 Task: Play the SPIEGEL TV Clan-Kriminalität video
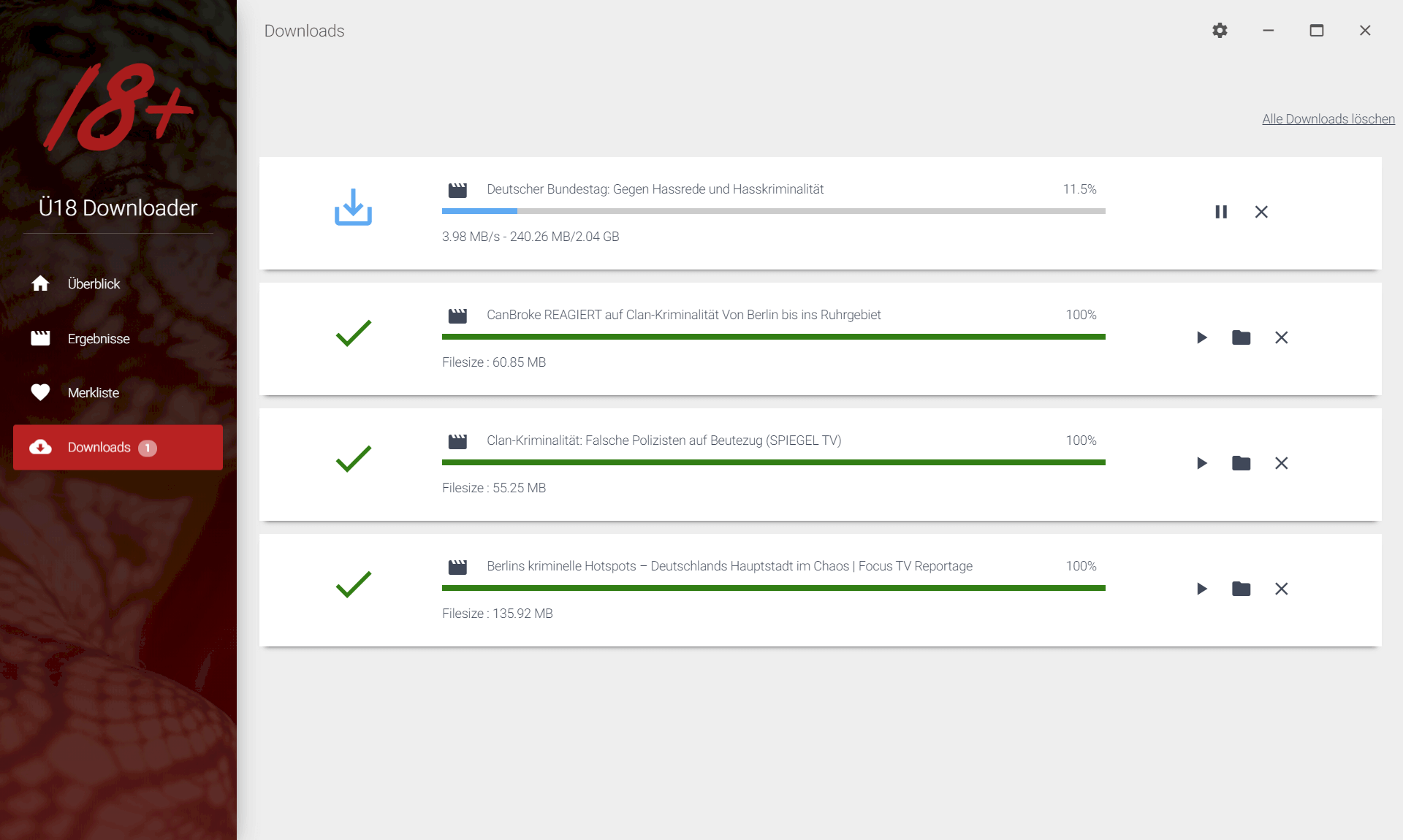point(1201,463)
